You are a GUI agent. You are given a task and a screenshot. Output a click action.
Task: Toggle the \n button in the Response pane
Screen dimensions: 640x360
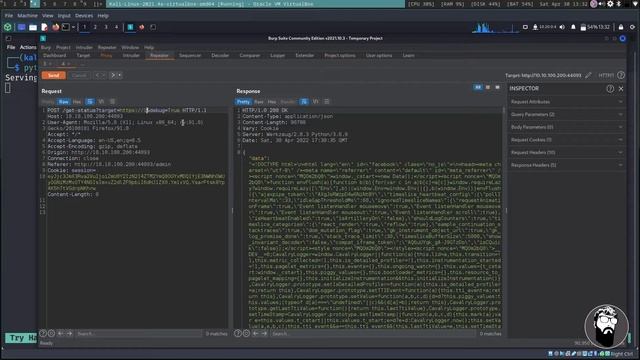(315, 102)
